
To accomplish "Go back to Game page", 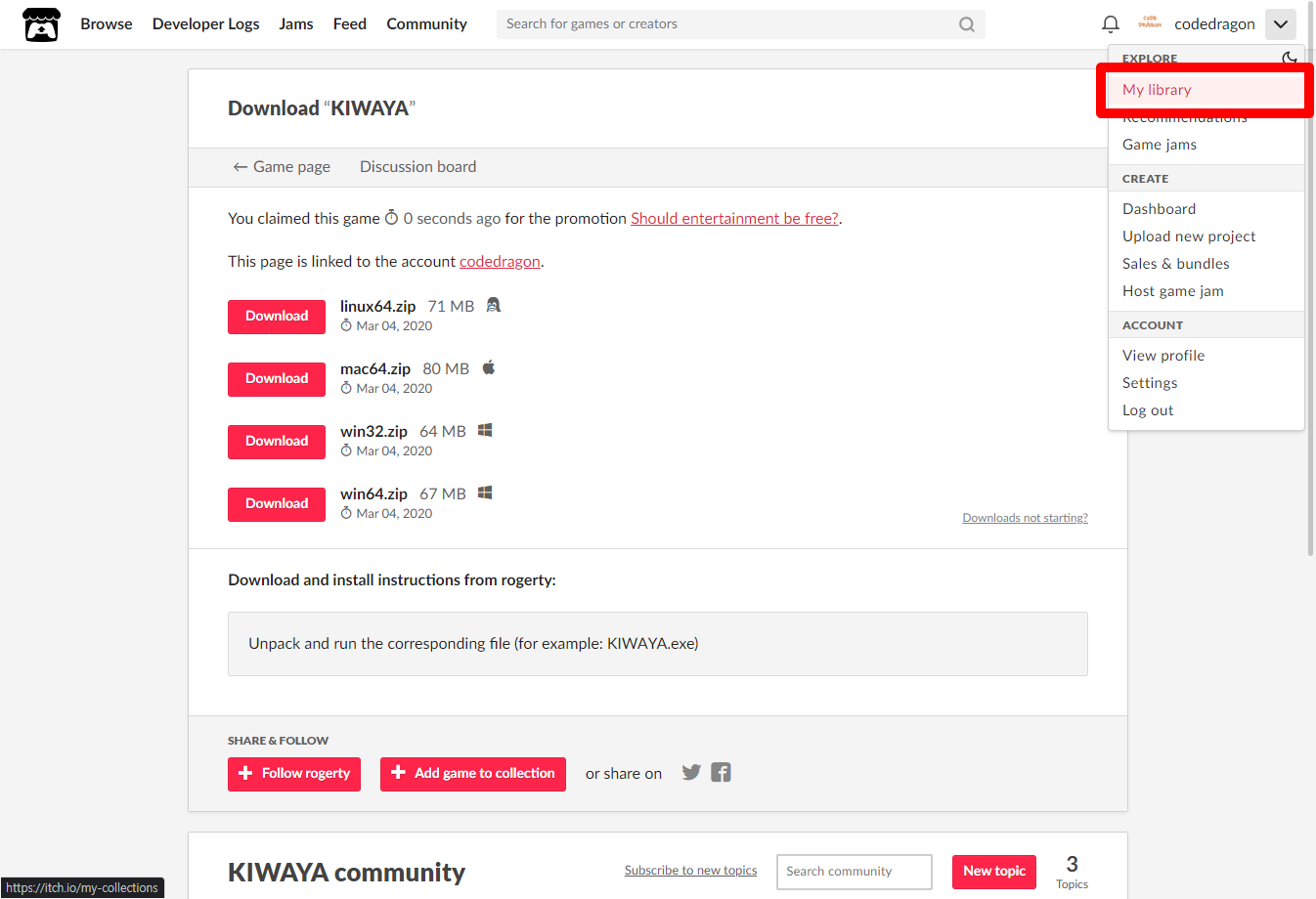I will coord(282,167).
